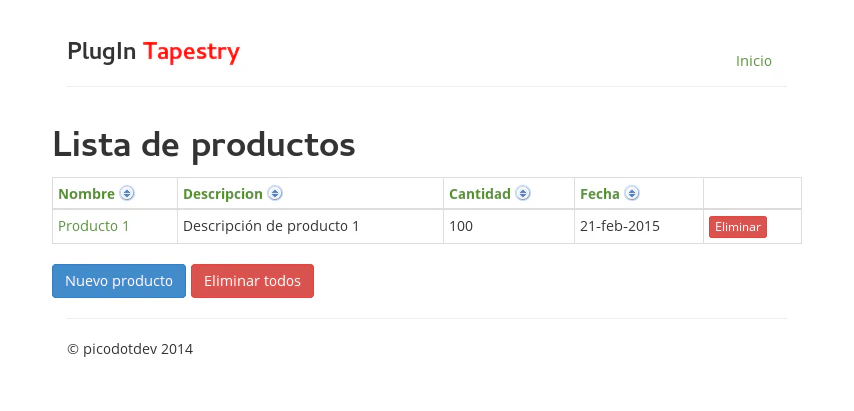Open the Inicio navigation link

pos(754,61)
